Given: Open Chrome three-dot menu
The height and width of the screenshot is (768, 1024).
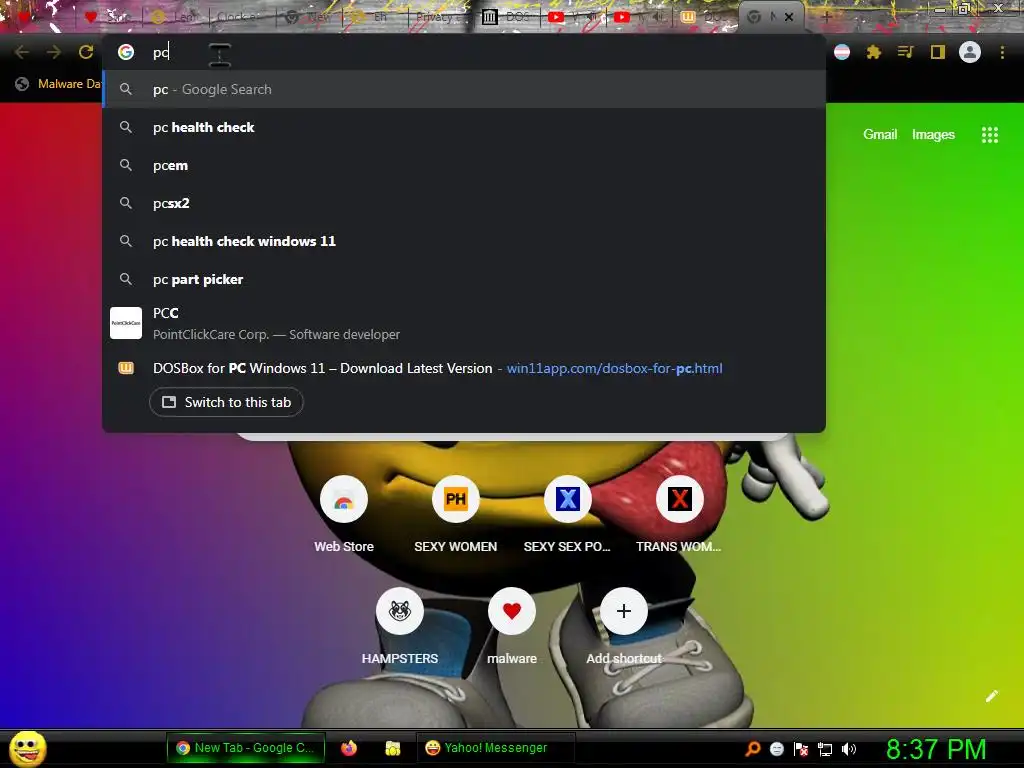Looking at the screenshot, I should [x=1002, y=52].
